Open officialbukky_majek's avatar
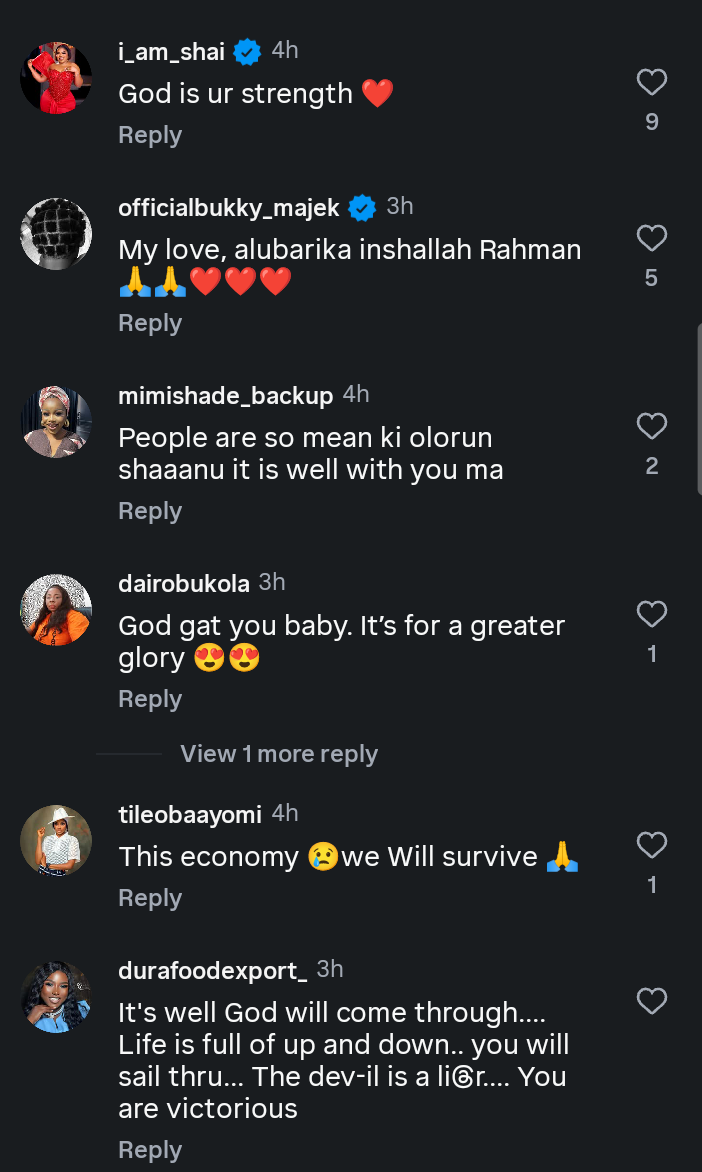The height and width of the screenshot is (1172, 702). [56, 234]
